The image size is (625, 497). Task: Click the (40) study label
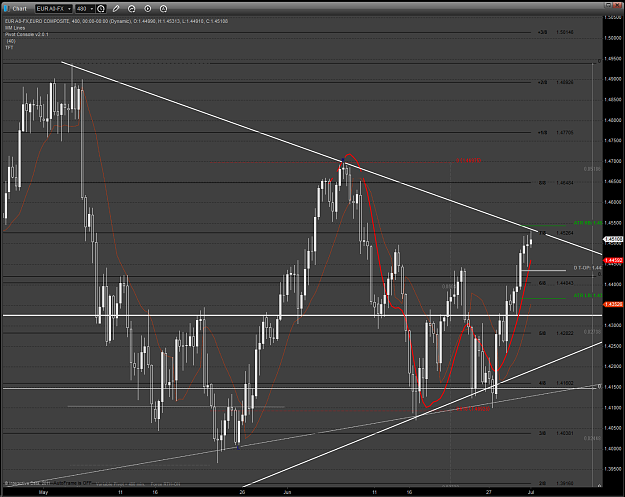click(11, 41)
